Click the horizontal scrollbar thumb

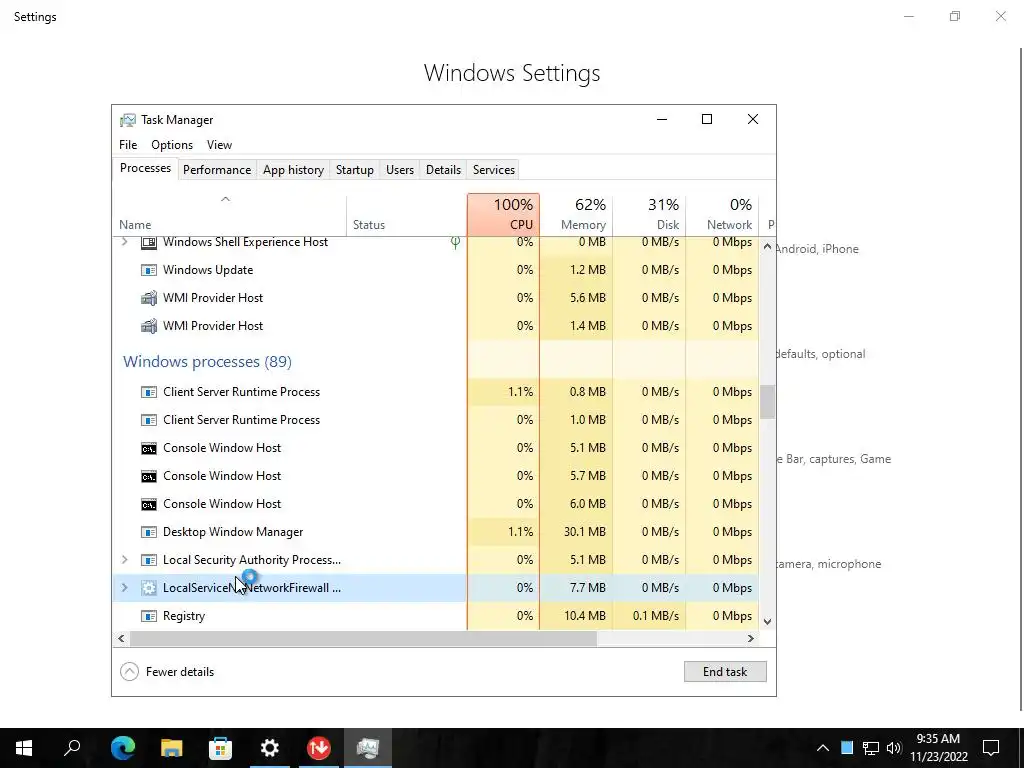coord(363,639)
